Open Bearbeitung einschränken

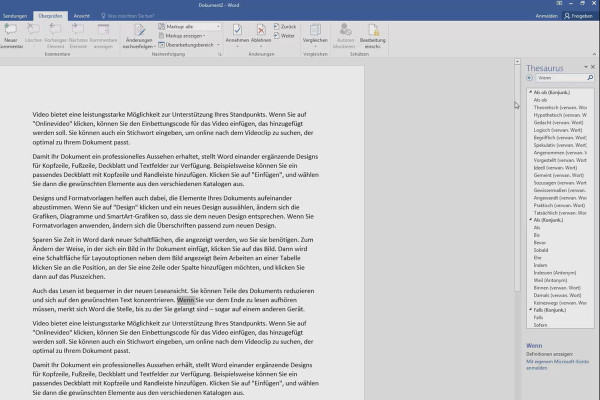[x=373, y=36]
